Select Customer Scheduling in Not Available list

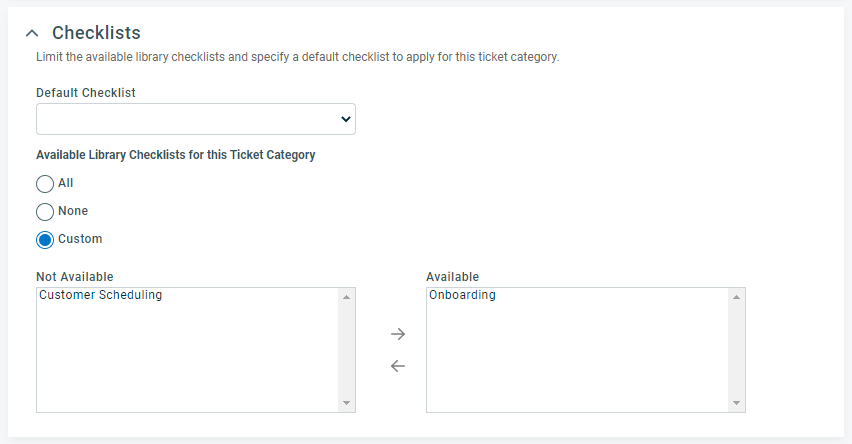100,295
